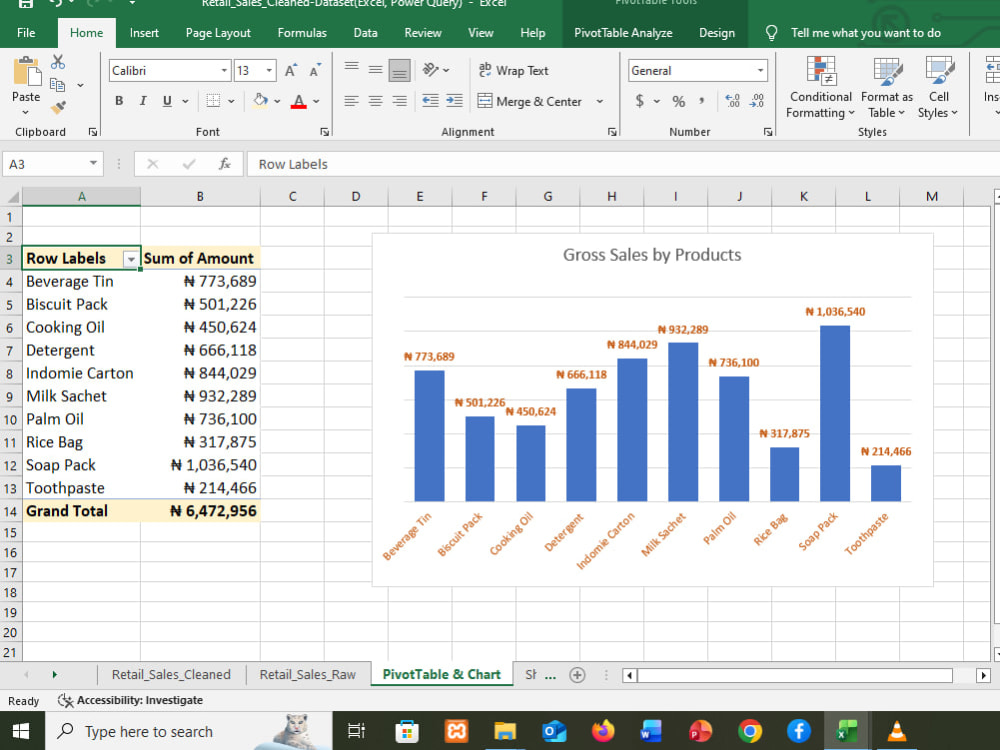Open Number format dialog launcher

768,132
